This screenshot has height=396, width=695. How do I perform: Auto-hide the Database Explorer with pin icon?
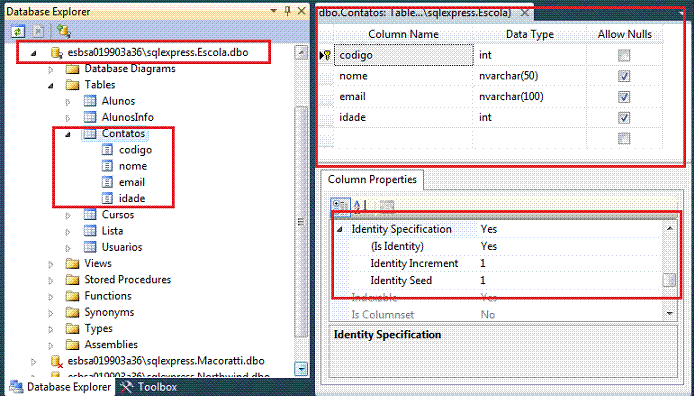pos(288,11)
